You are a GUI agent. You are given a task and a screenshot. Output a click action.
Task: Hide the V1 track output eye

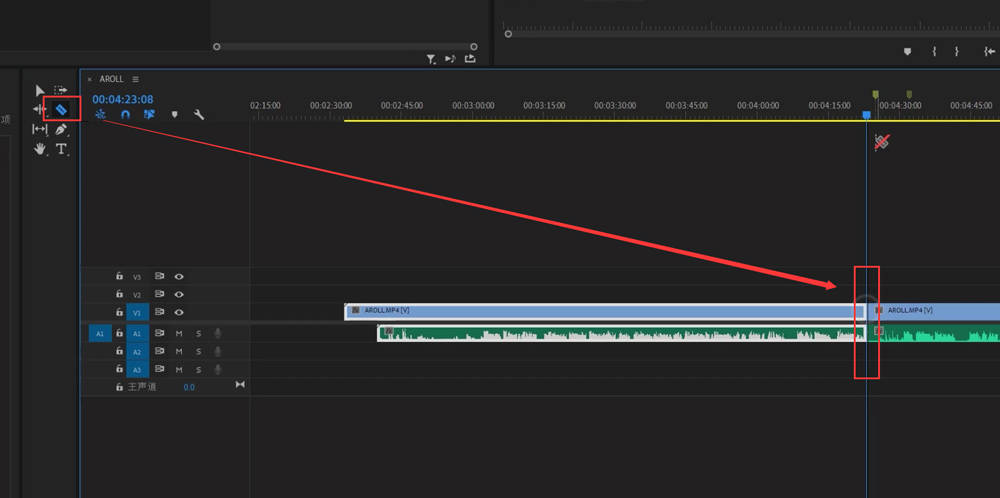[x=179, y=312]
